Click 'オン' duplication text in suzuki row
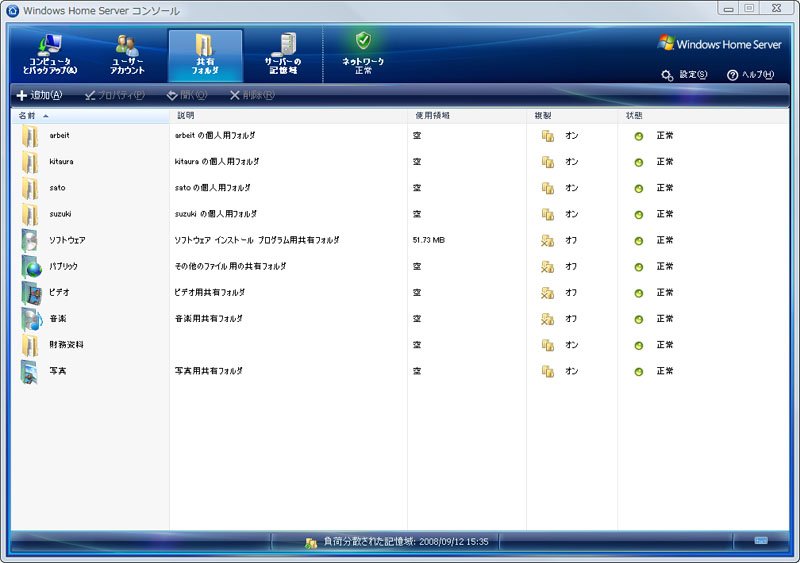Image resolution: width=800 pixels, height=563 pixels. pos(571,214)
